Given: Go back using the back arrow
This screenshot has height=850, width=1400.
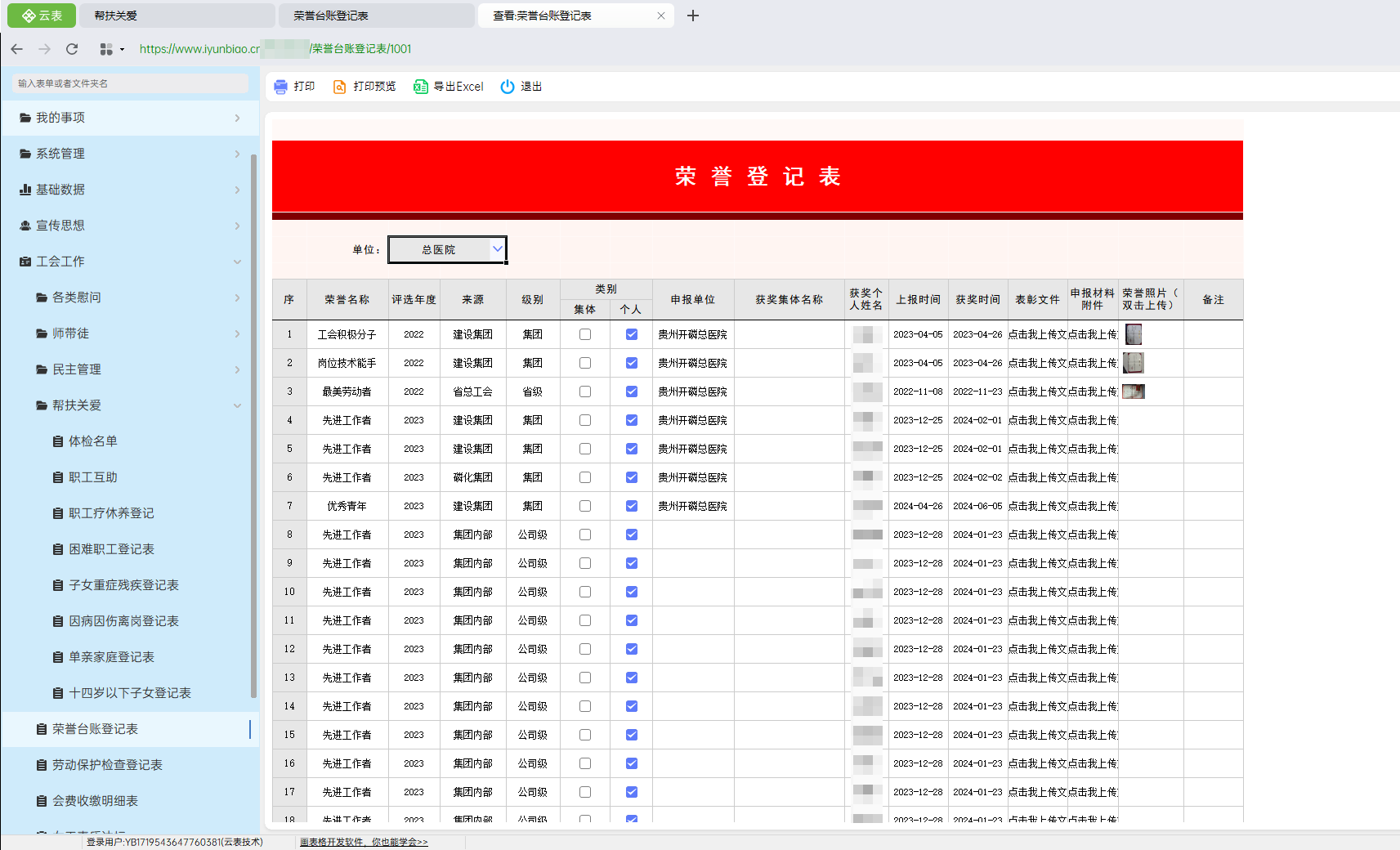Looking at the screenshot, I should [x=17, y=49].
